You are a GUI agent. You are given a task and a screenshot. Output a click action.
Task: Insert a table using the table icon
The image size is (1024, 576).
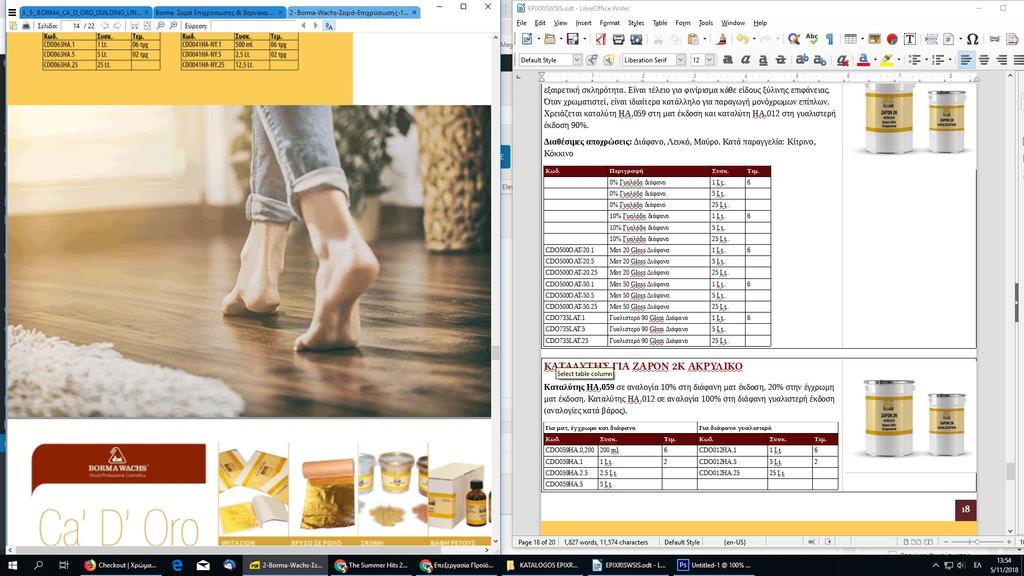pos(850,40)
